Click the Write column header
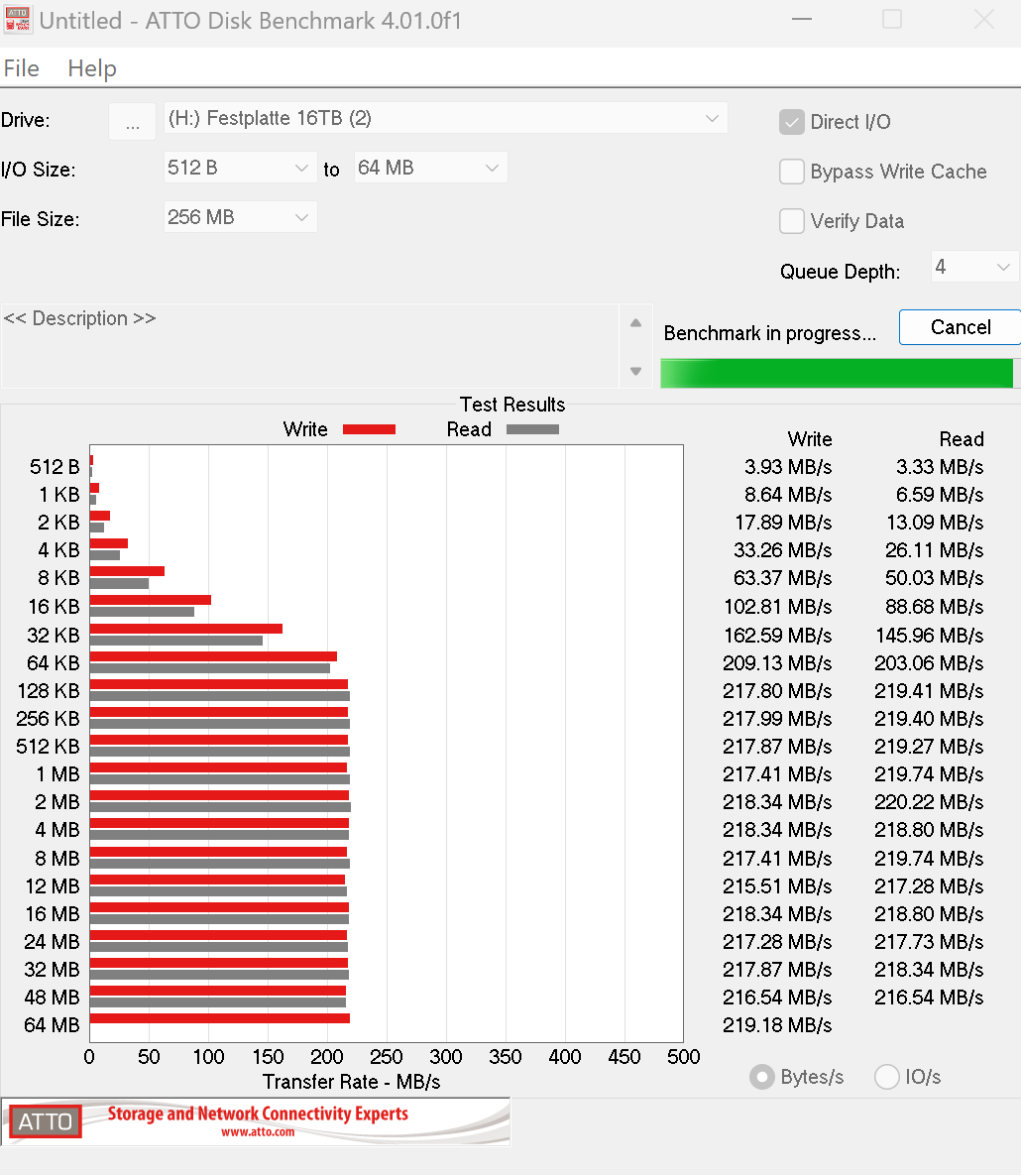The image size is (1021, 1176). click(x=810, y=438)
